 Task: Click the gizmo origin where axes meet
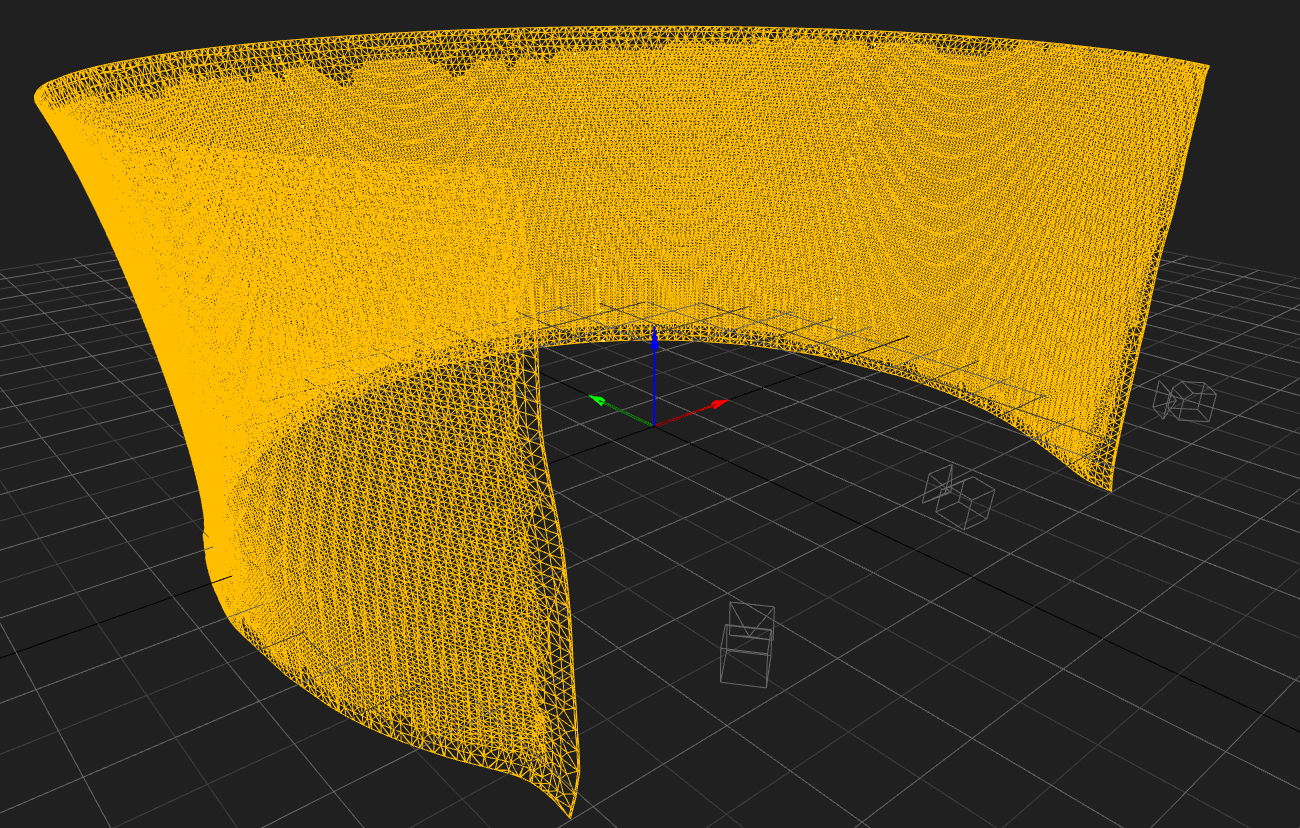tap(654, 425)
